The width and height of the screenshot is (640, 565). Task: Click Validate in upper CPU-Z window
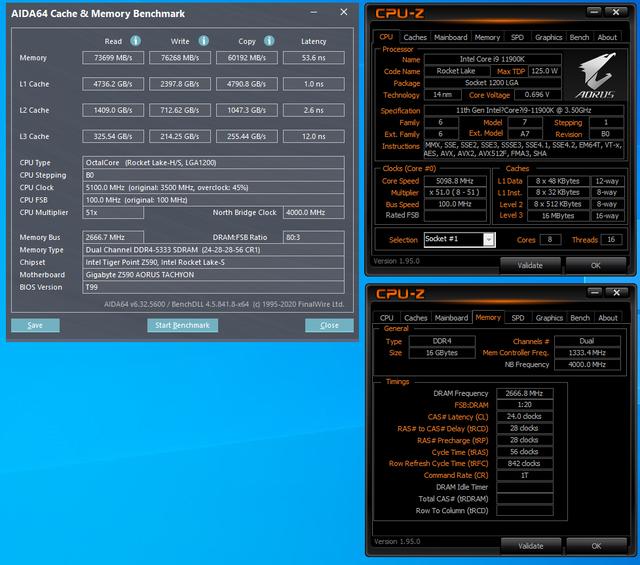529,266
